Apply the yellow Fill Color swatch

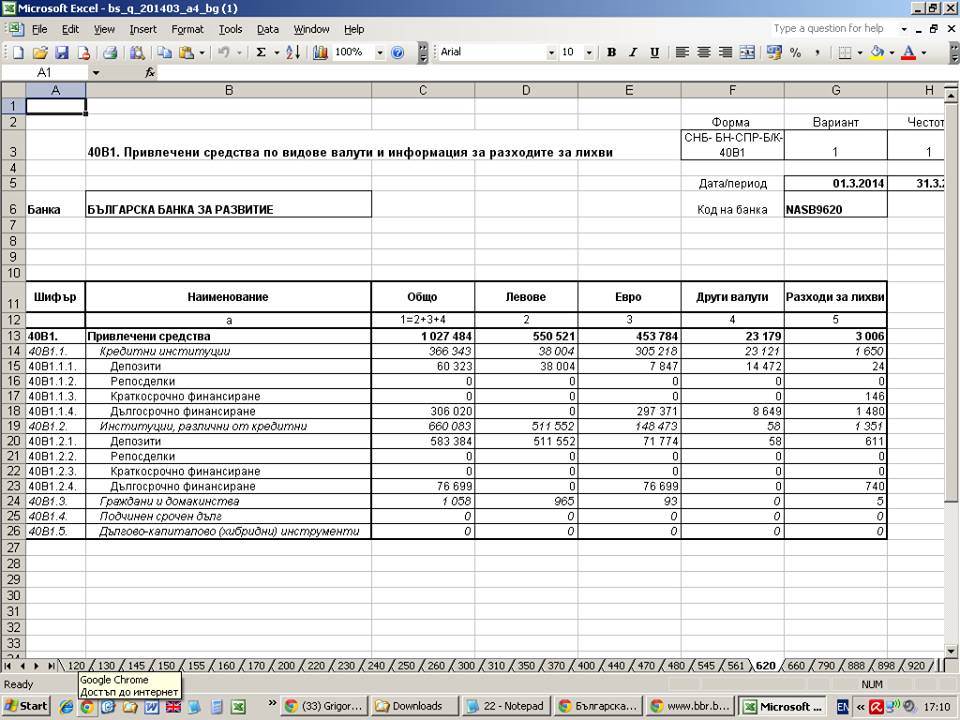[876, 52]
